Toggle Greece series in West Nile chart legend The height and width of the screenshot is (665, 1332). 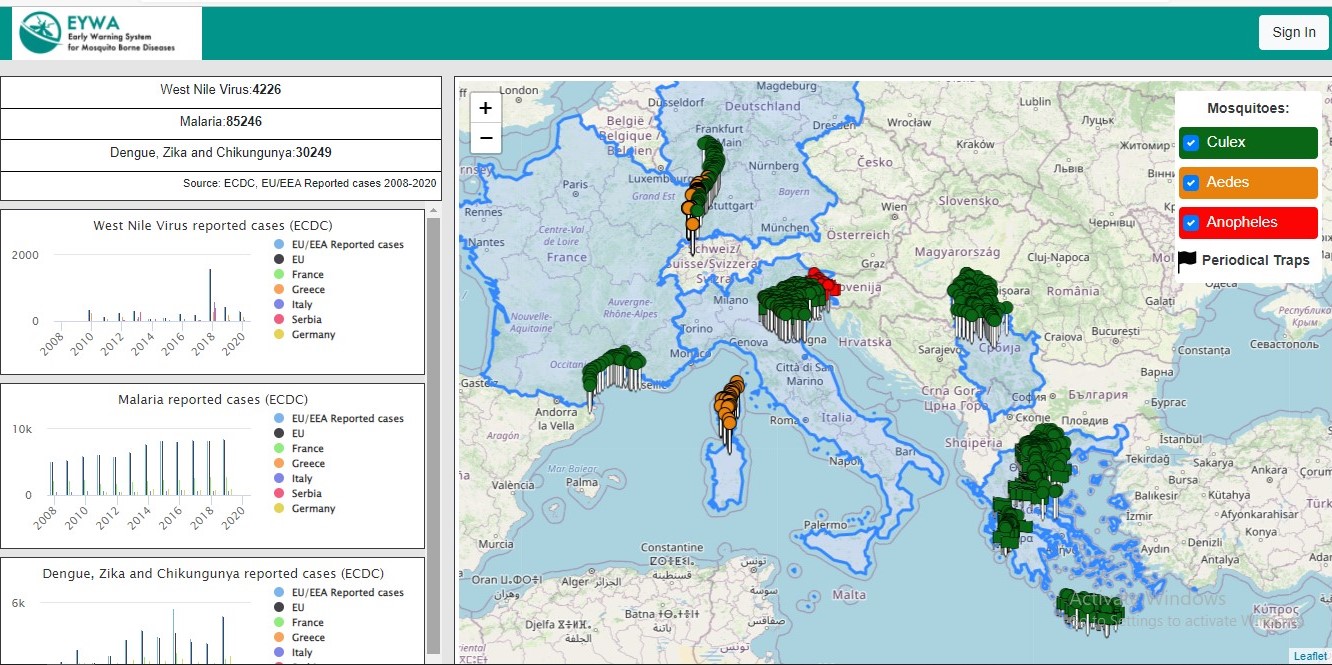299,289
